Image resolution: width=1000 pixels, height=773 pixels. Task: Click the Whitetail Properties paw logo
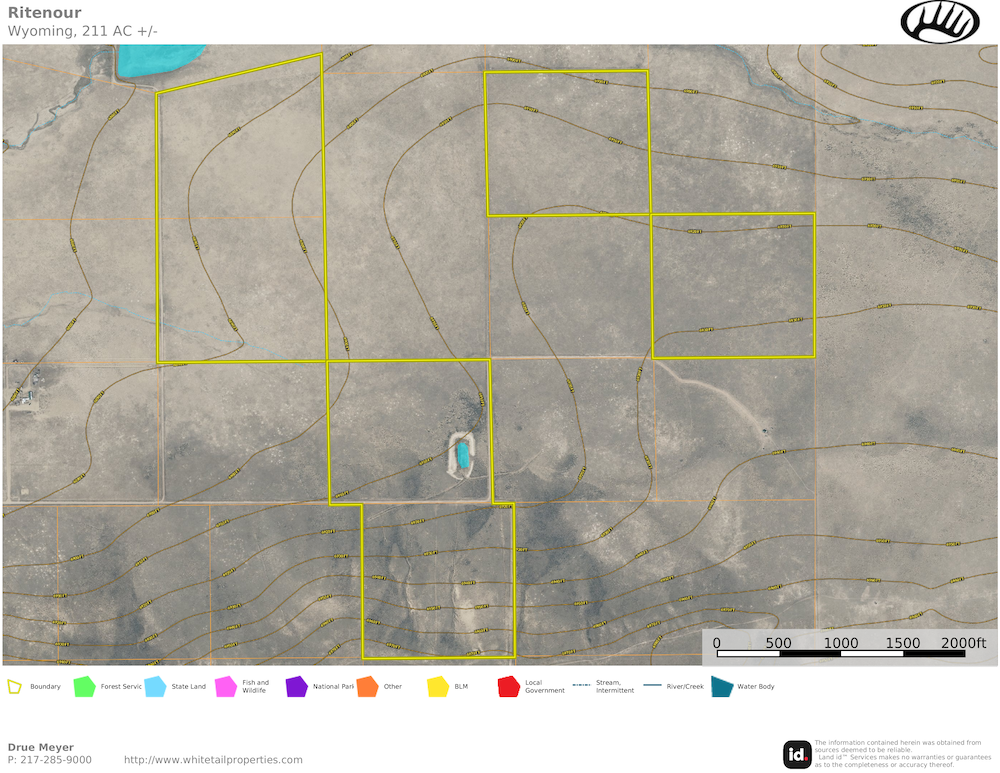point(940,21)
